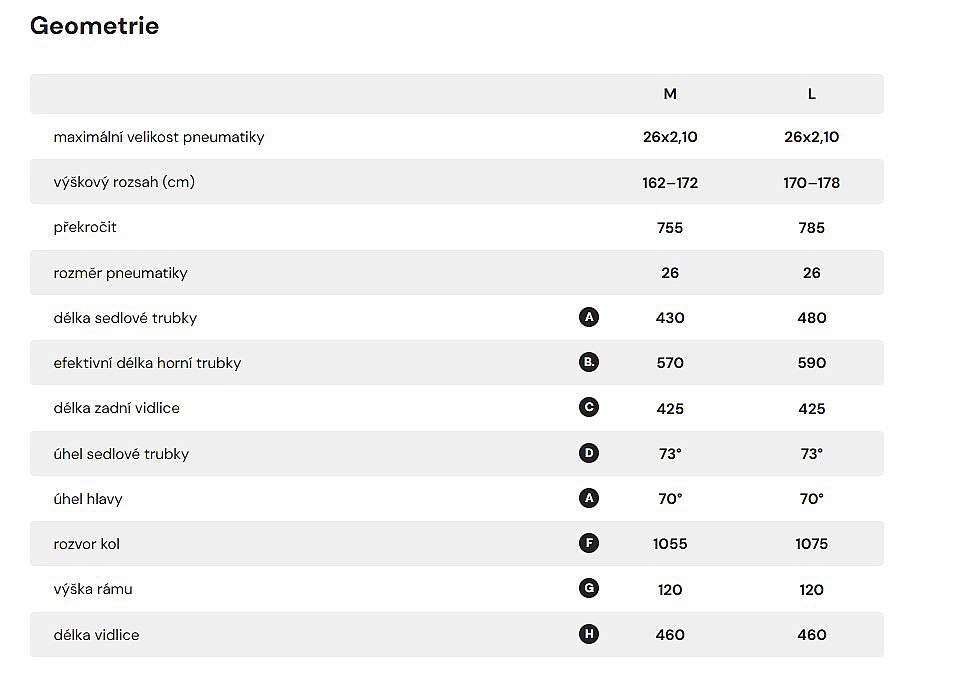The width and height of the screenshot is (954, 679).
Task: Click the 1055 wheelbase value
Action: (670, 544)
